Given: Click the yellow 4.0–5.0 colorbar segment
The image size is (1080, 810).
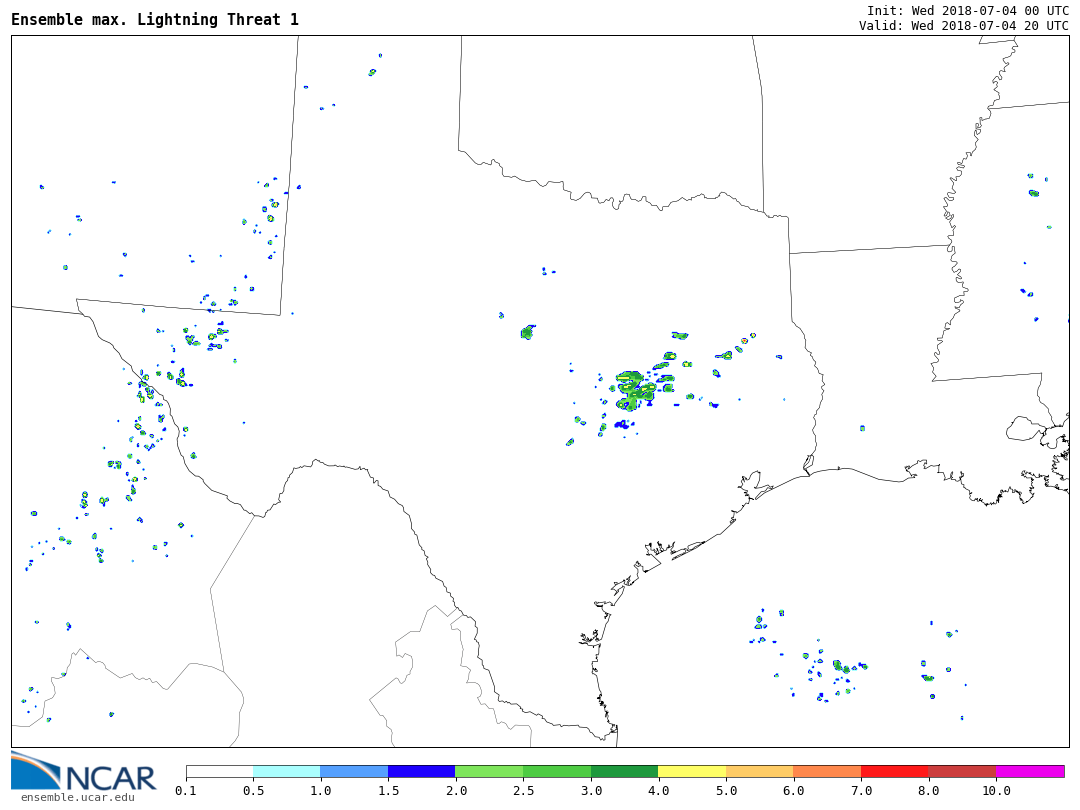Looking at the screenshot, I should coord(691,772).
